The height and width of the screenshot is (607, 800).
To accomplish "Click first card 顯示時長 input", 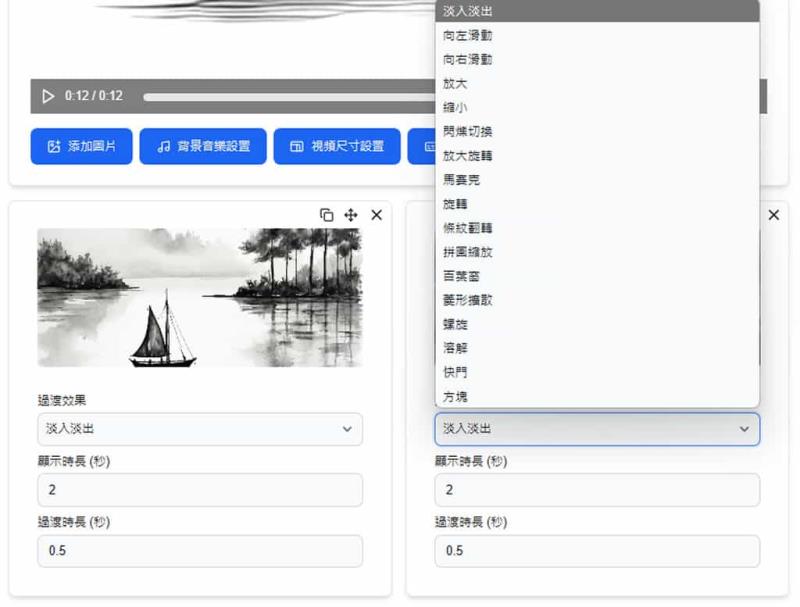I will click(200, 490).
